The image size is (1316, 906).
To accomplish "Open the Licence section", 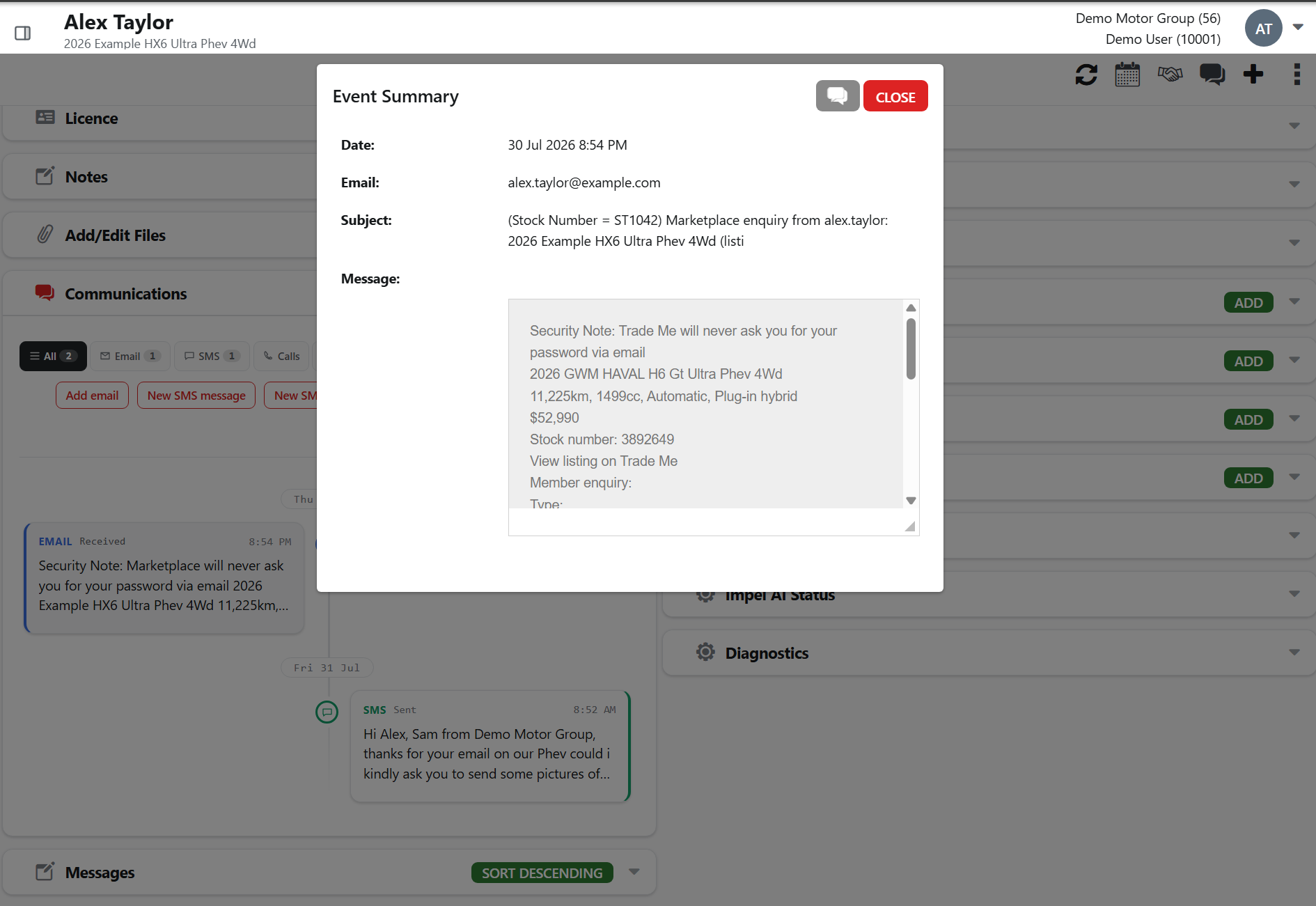I will [x=91, y=118].
